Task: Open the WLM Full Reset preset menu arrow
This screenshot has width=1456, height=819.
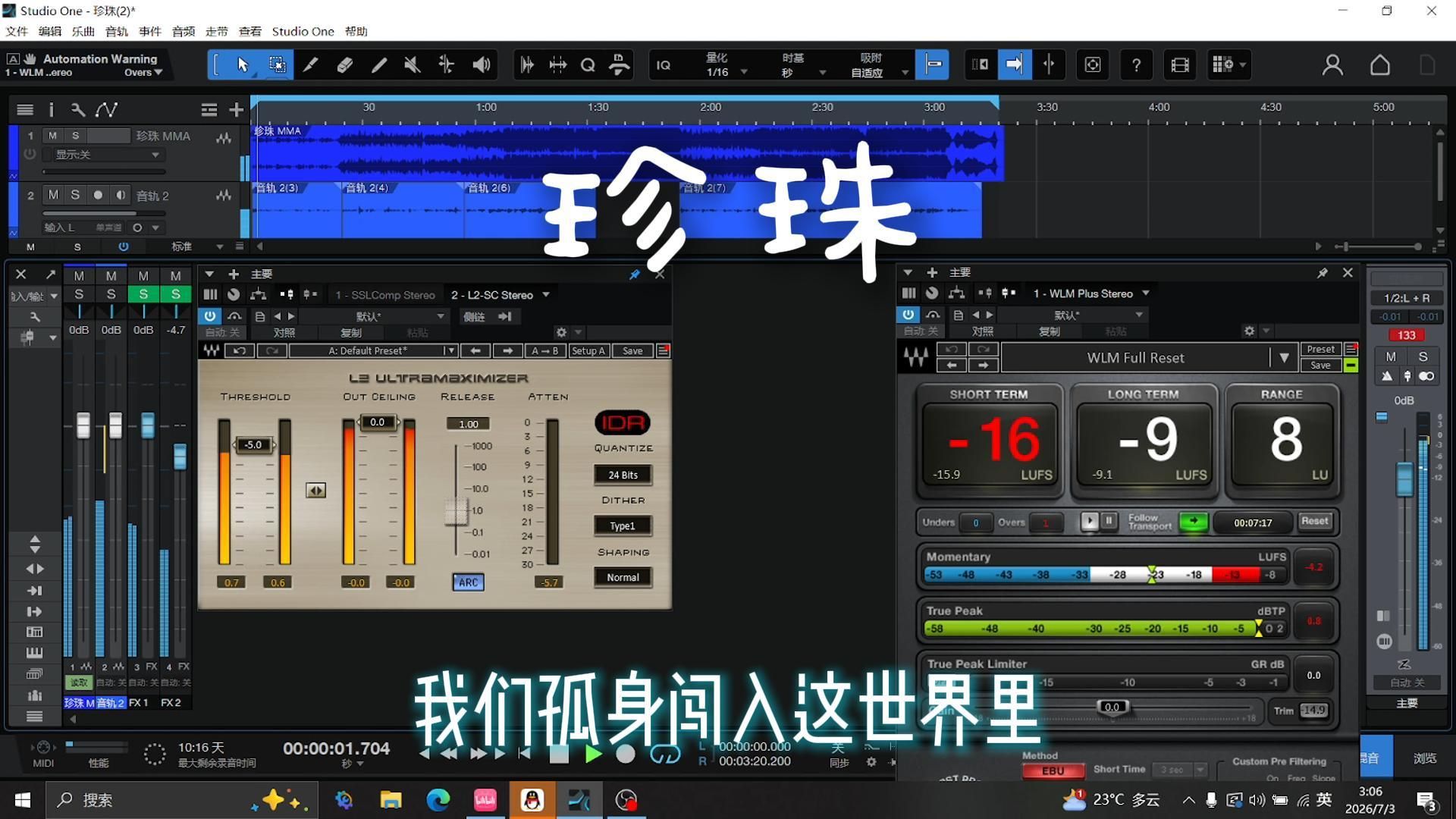Action: 1284,358
